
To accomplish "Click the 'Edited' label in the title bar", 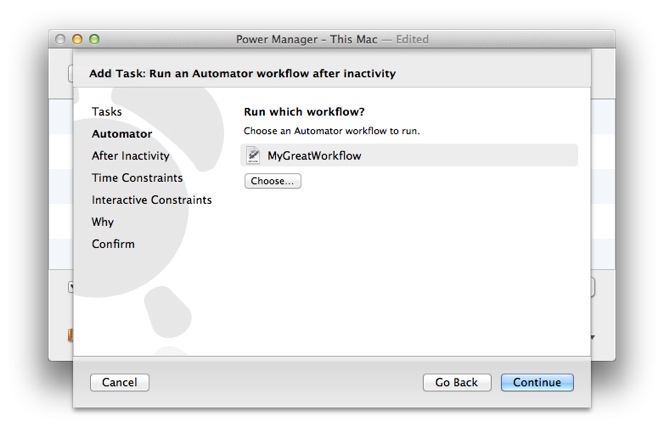I will pos(412,39).
